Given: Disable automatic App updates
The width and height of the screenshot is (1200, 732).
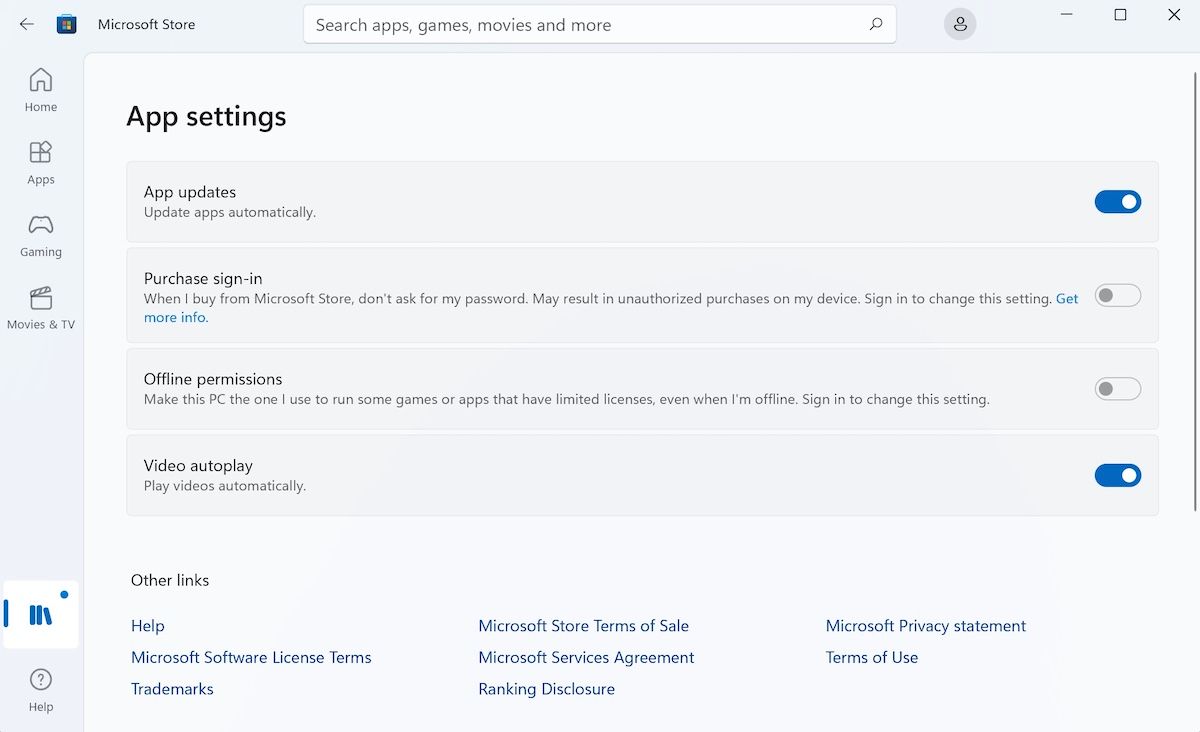Looking at the screenshot, I should [x=1117, y=201].
